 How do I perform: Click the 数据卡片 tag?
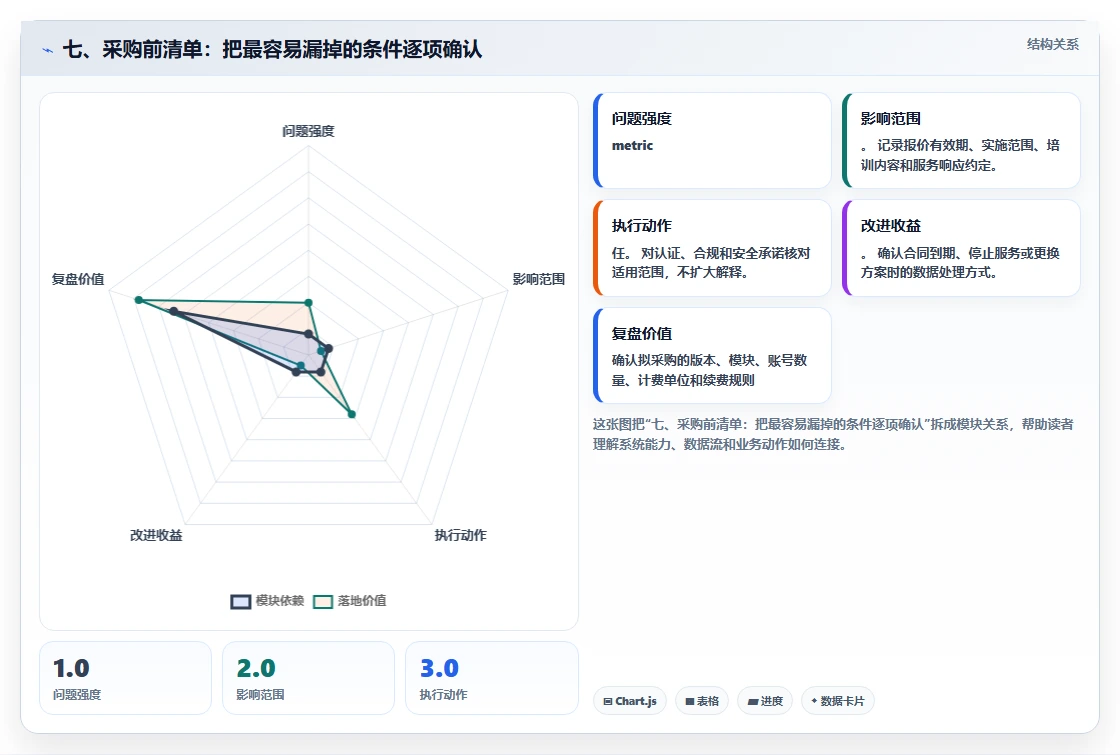tap(837, 701)
